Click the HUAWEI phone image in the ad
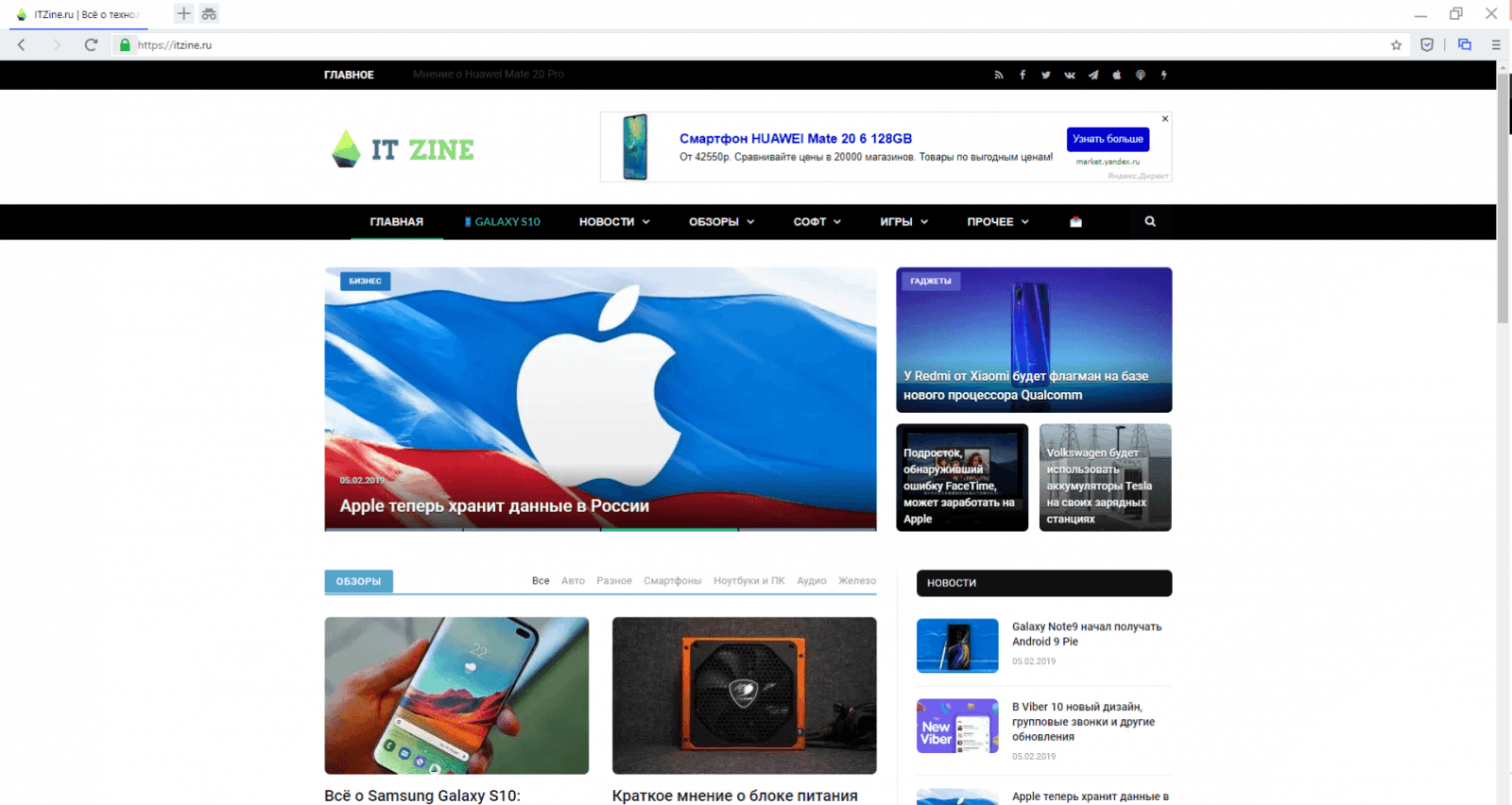1512x805 pixels. (x=635, y=147)
